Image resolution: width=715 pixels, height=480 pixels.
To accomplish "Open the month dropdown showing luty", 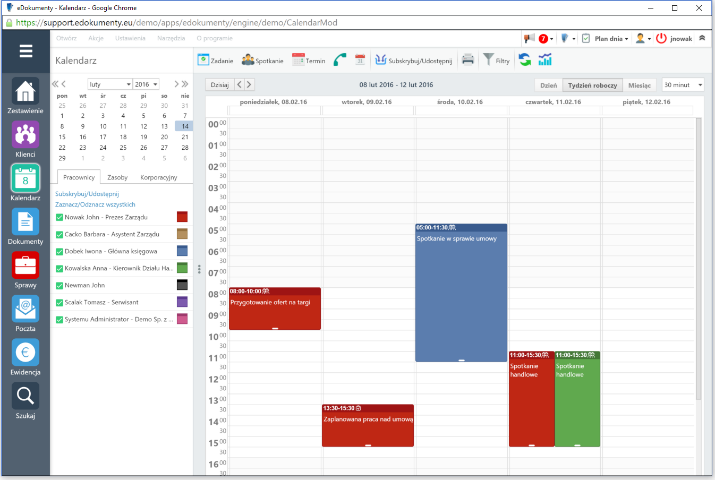I will pyautogui.click(x=109, y=84).
